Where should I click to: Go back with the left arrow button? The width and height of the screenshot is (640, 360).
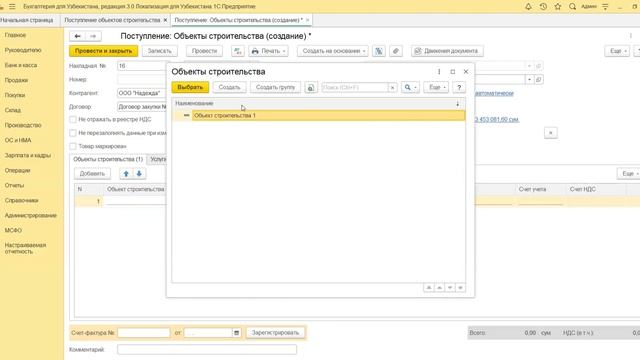tap(78, 36)
